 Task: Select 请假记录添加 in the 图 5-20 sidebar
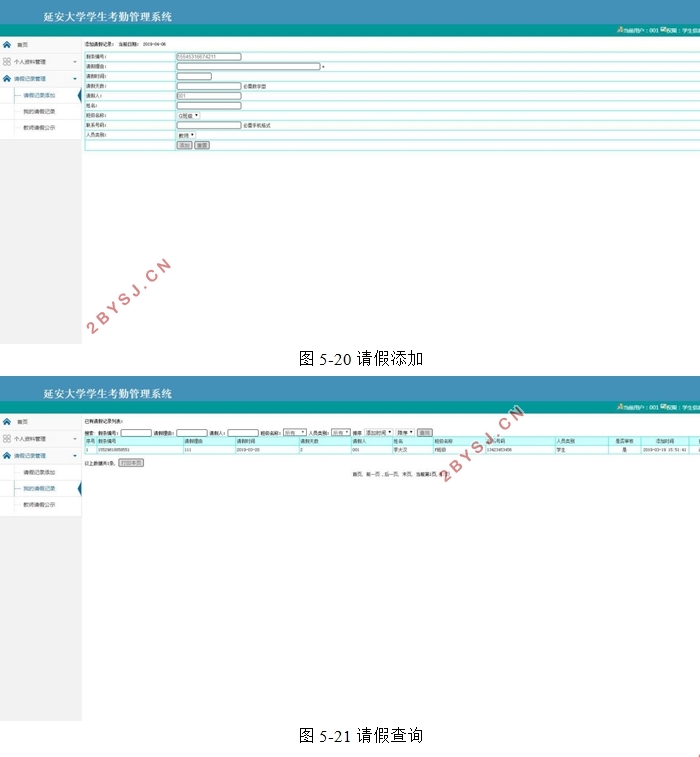(x=40, y=96)
